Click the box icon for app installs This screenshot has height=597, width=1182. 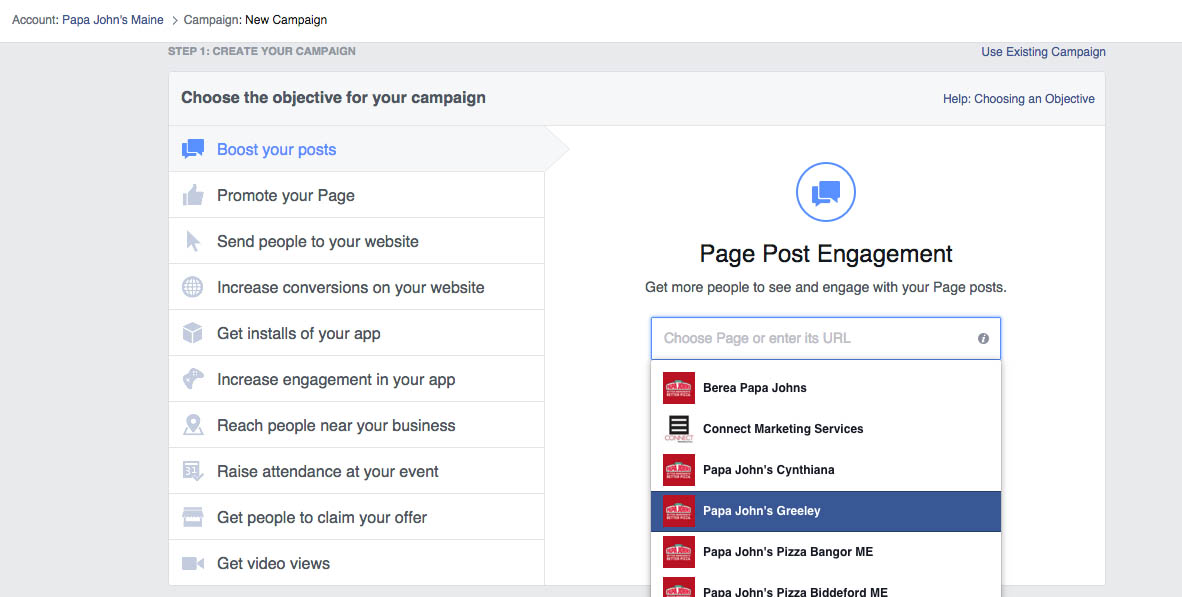click(193, 334)
